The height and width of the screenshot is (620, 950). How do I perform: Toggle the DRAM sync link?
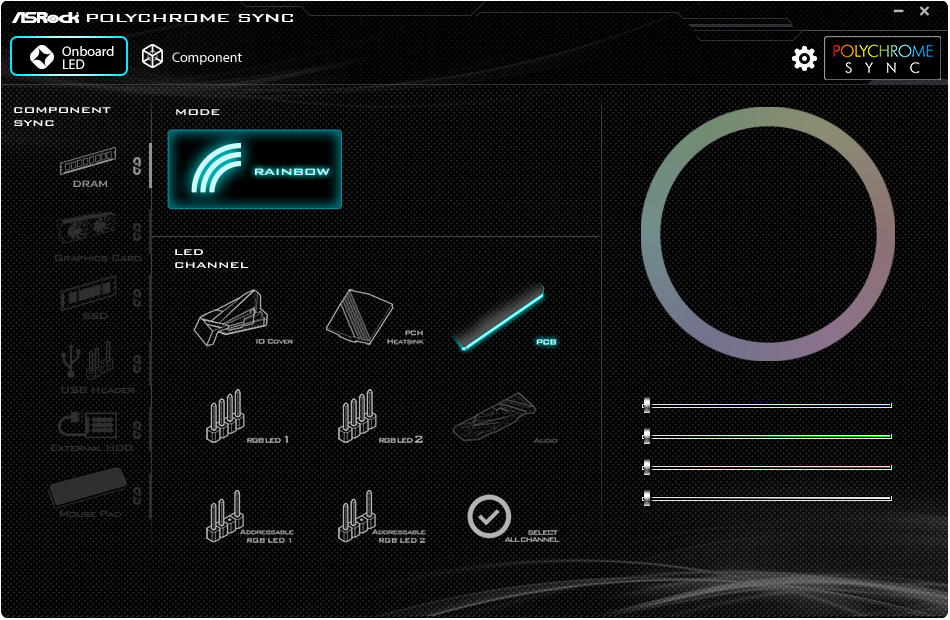138,165
